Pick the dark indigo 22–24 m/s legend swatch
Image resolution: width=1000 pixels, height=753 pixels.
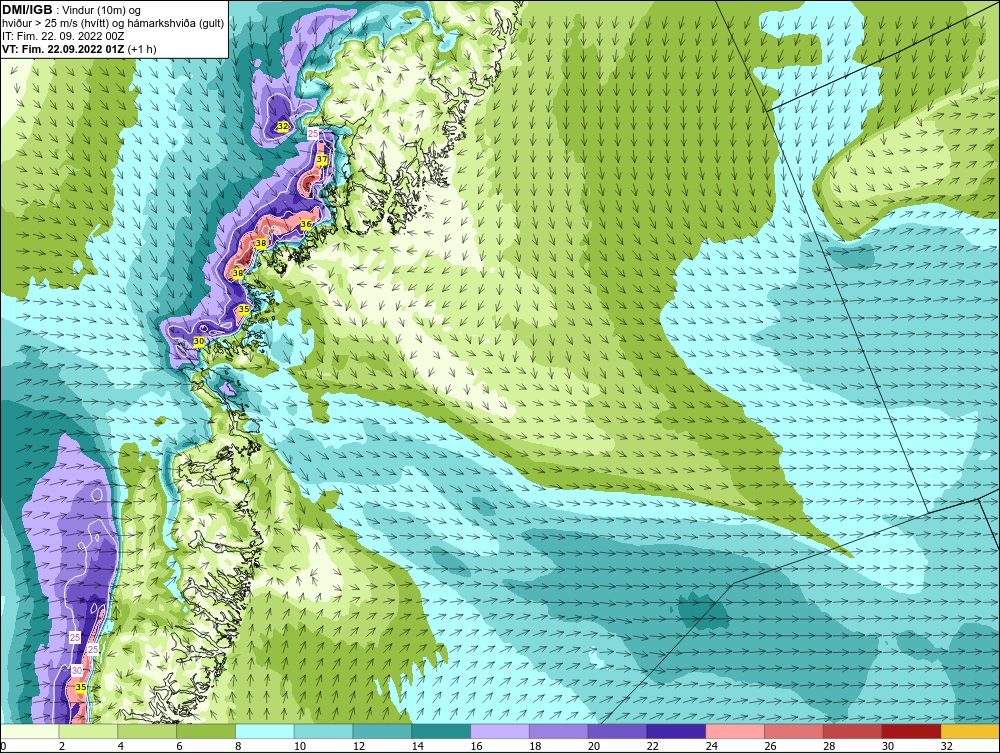click(x=676, y=731)
